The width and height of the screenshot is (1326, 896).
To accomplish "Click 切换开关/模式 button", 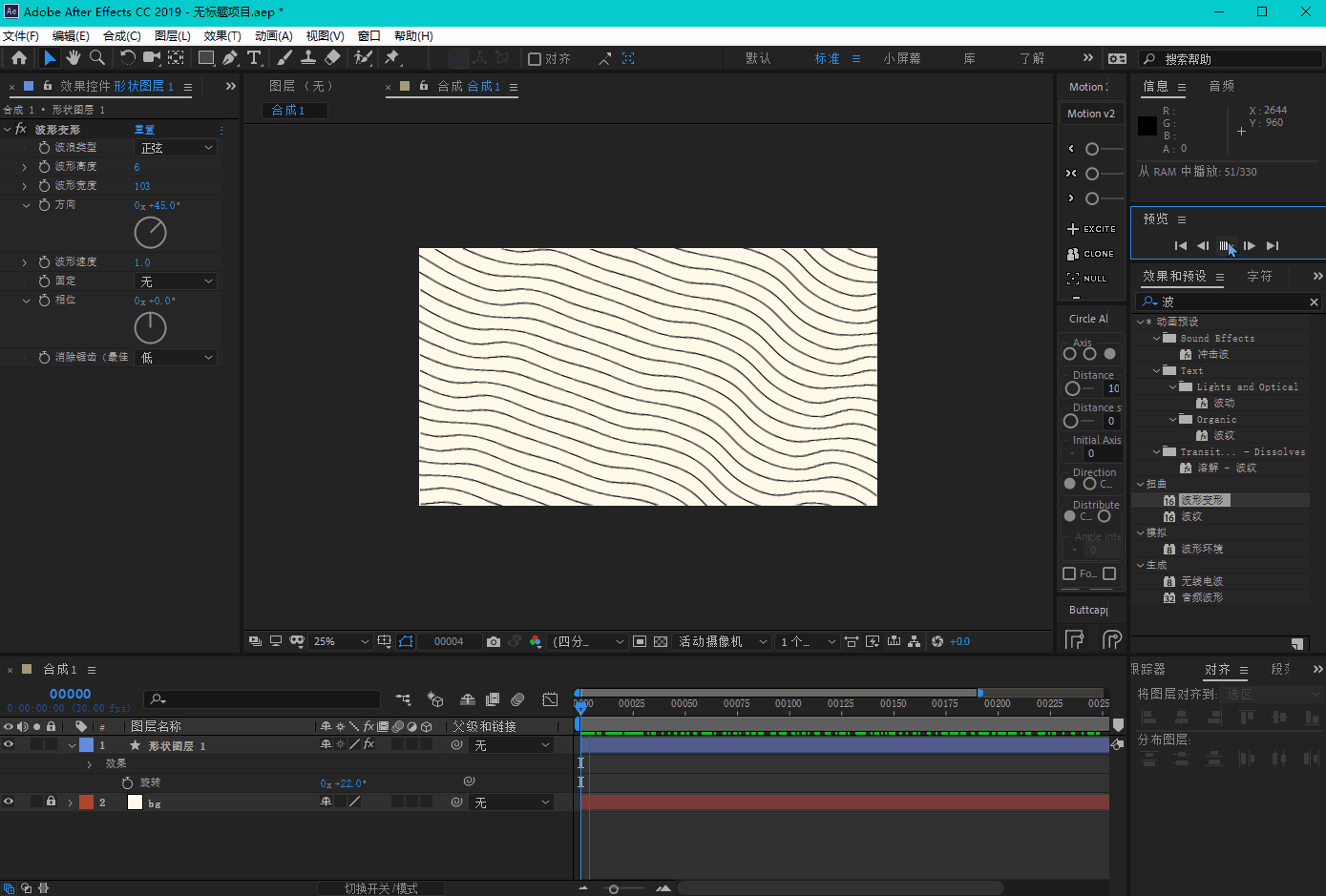I will pos(381,888).
